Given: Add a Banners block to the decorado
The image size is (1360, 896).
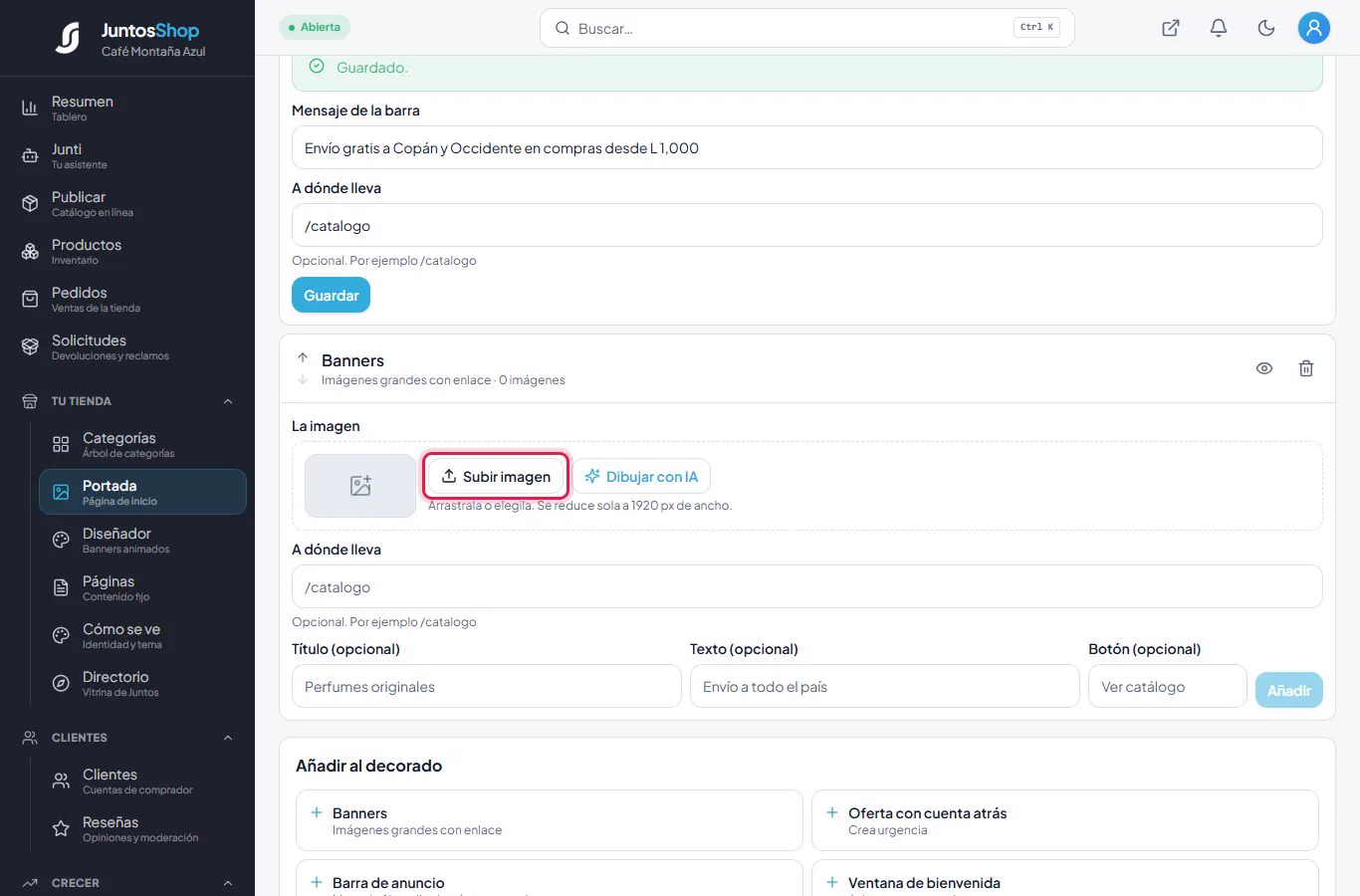Looking at the screenshot, I should 550,820.
